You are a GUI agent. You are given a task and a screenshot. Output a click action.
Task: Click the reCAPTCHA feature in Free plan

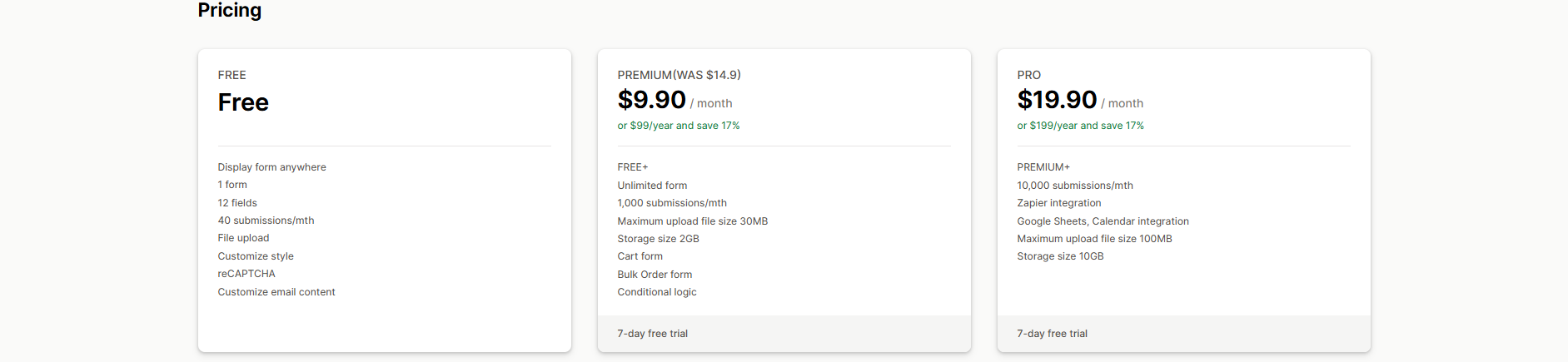[x=246, y=274]
